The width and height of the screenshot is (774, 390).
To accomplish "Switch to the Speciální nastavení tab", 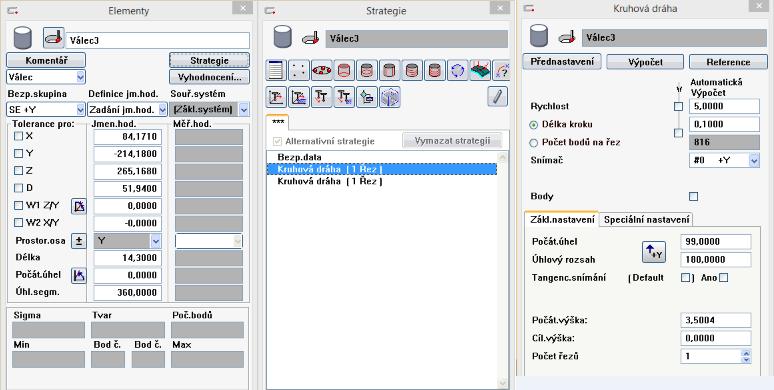I will coord(646,220).
